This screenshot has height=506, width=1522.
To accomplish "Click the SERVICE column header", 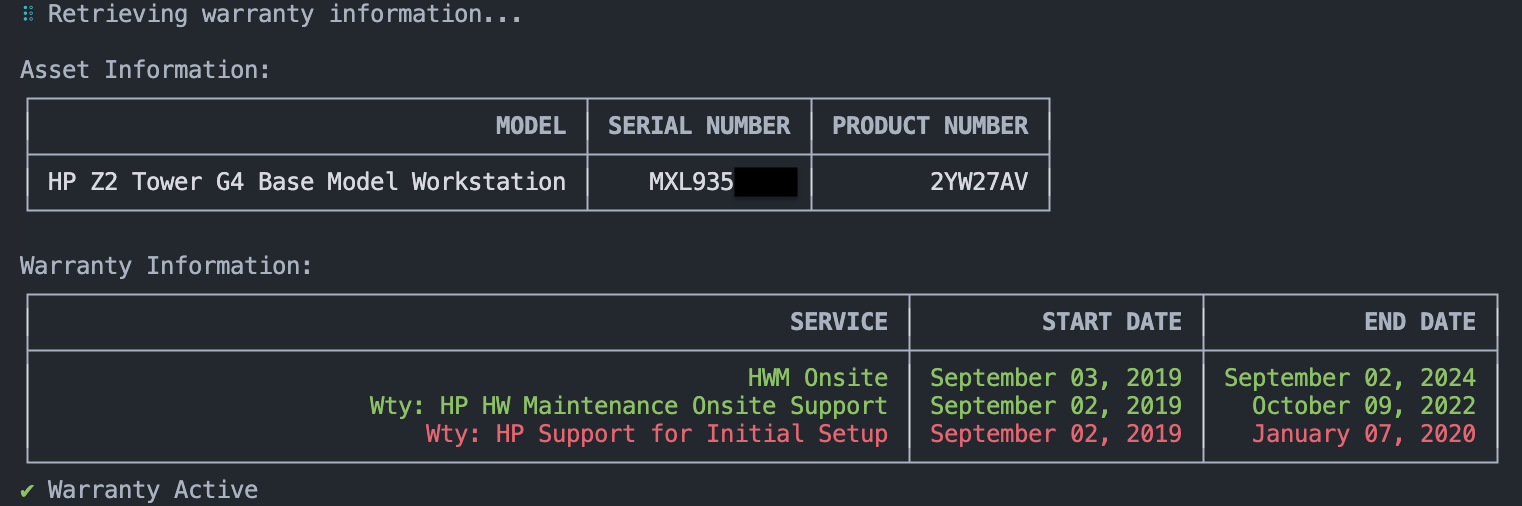I will click(x=839, y=322).
